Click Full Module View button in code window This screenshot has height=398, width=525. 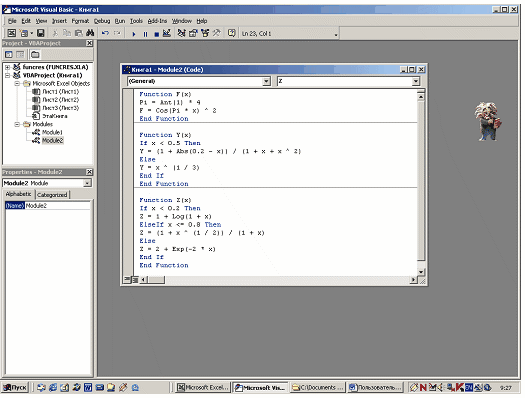coord(135,280)
